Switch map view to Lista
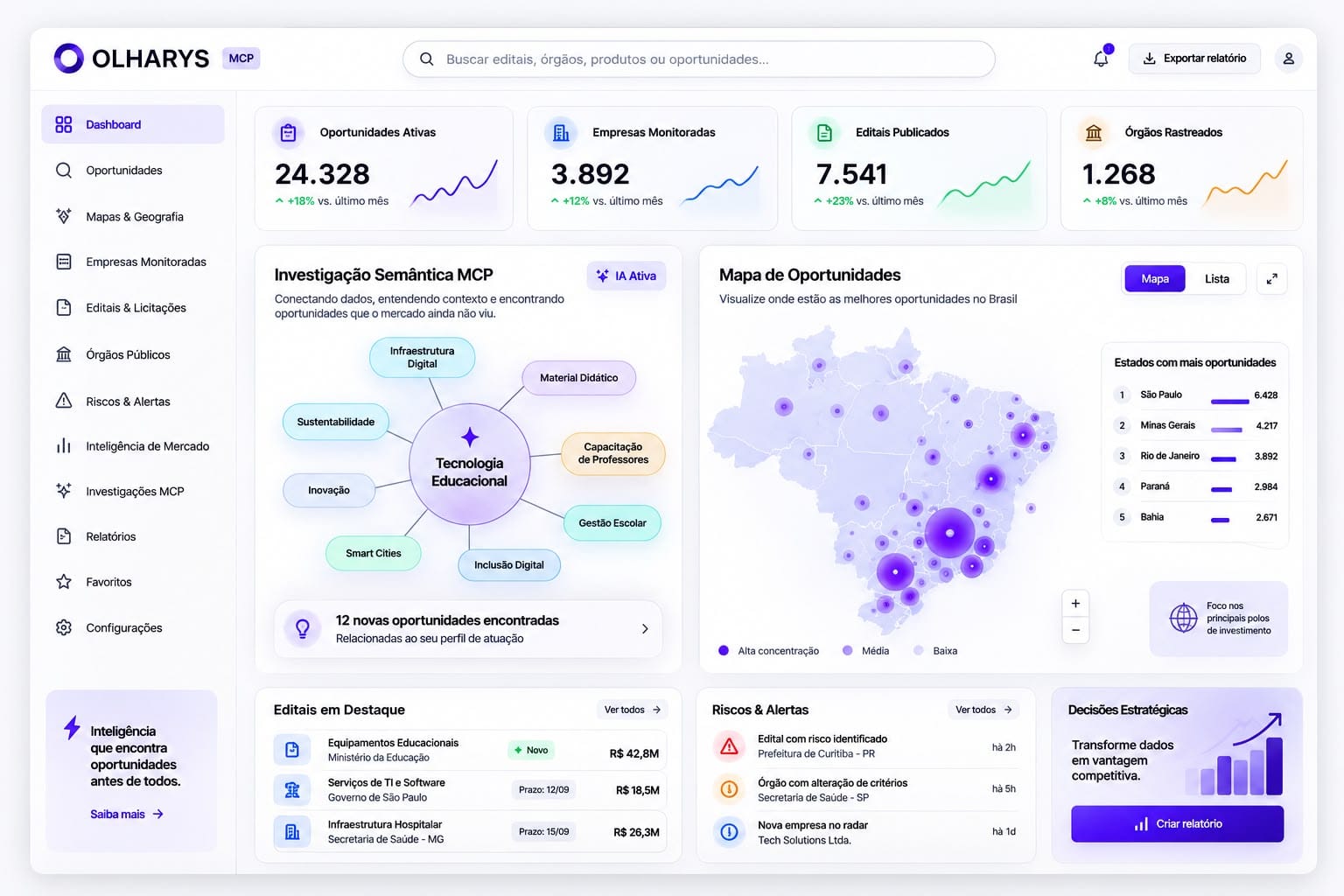This screenshot has height=896, width=1344. (1216, 279)
